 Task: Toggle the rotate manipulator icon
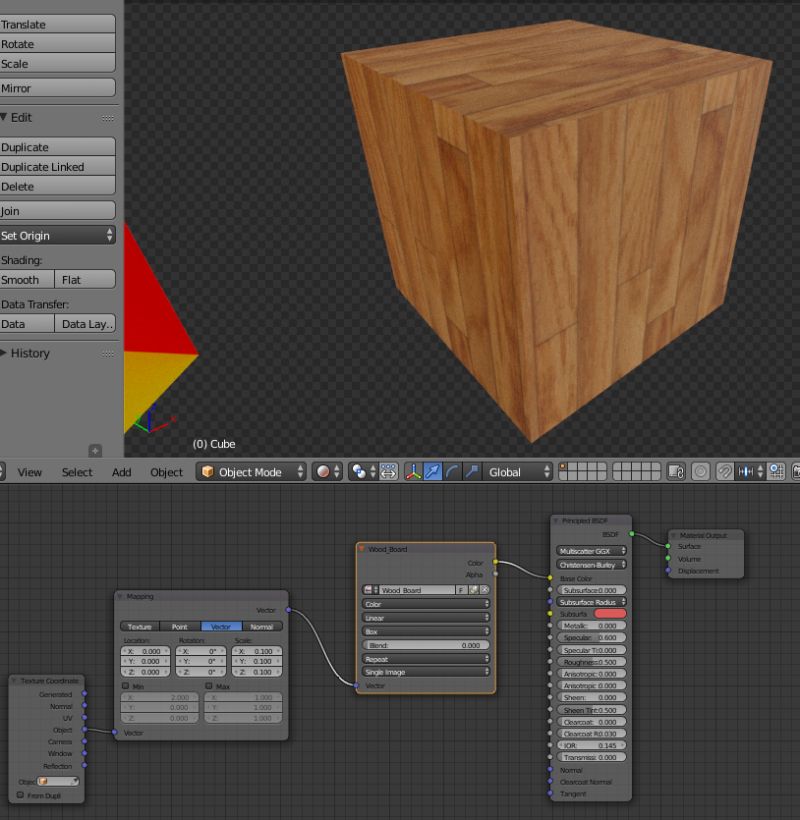pos(450,470)
